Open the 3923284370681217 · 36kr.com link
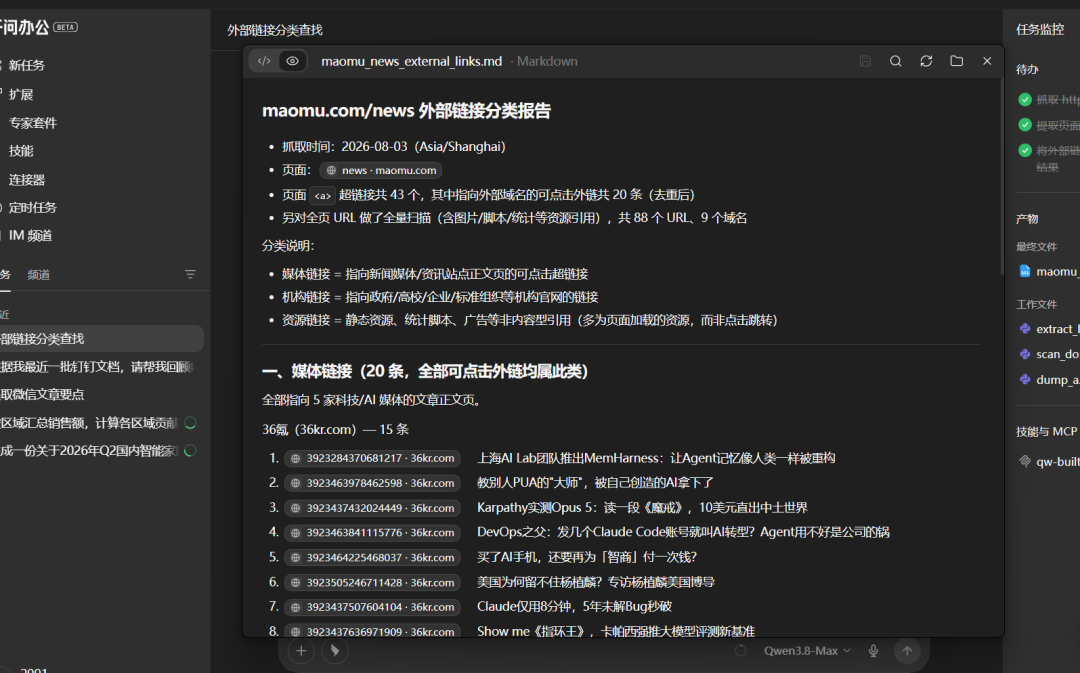The image size is (1080, 673). click(372, 458)
